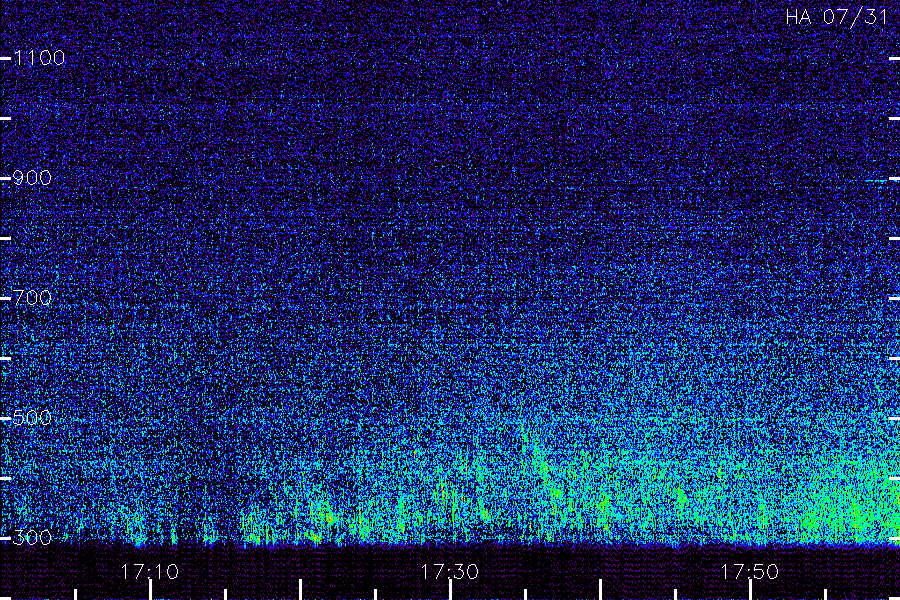Viewport: 900px width, 600px height.
Task: Click the 1100 frequency axis label
Action: (x=39, y=58)
